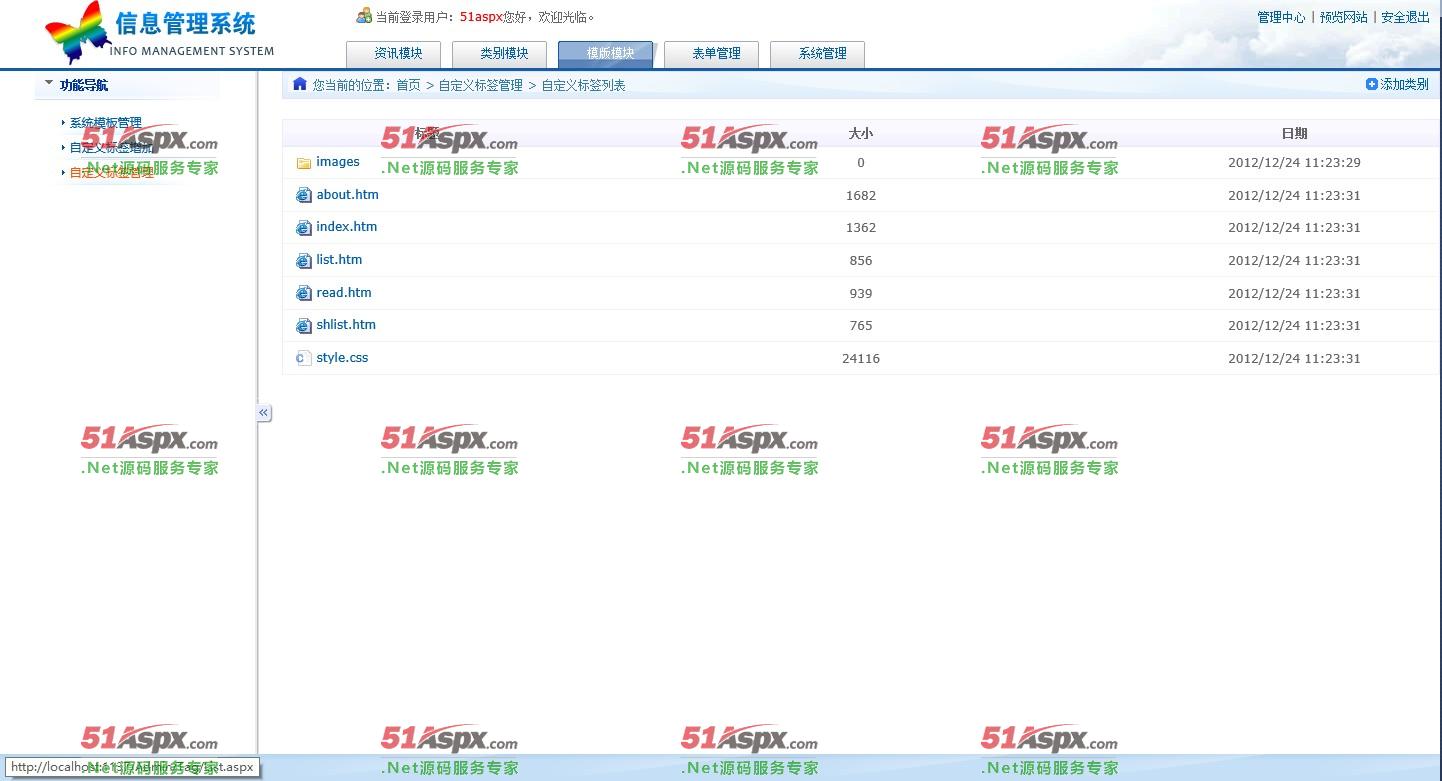Click the read.htm file icon
The height and width of the screenshot is (781, 1442).
tap(304, 294)
